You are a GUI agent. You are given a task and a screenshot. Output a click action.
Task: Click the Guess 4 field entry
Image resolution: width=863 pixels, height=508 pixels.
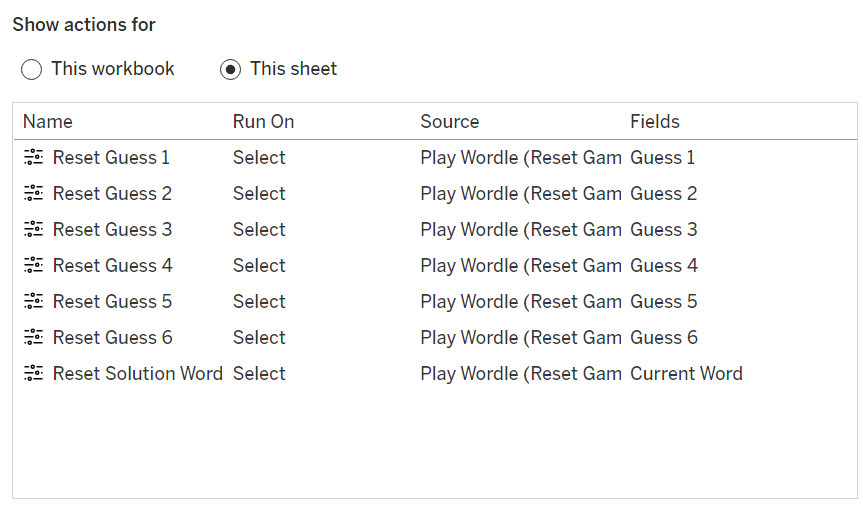[664, 265]
